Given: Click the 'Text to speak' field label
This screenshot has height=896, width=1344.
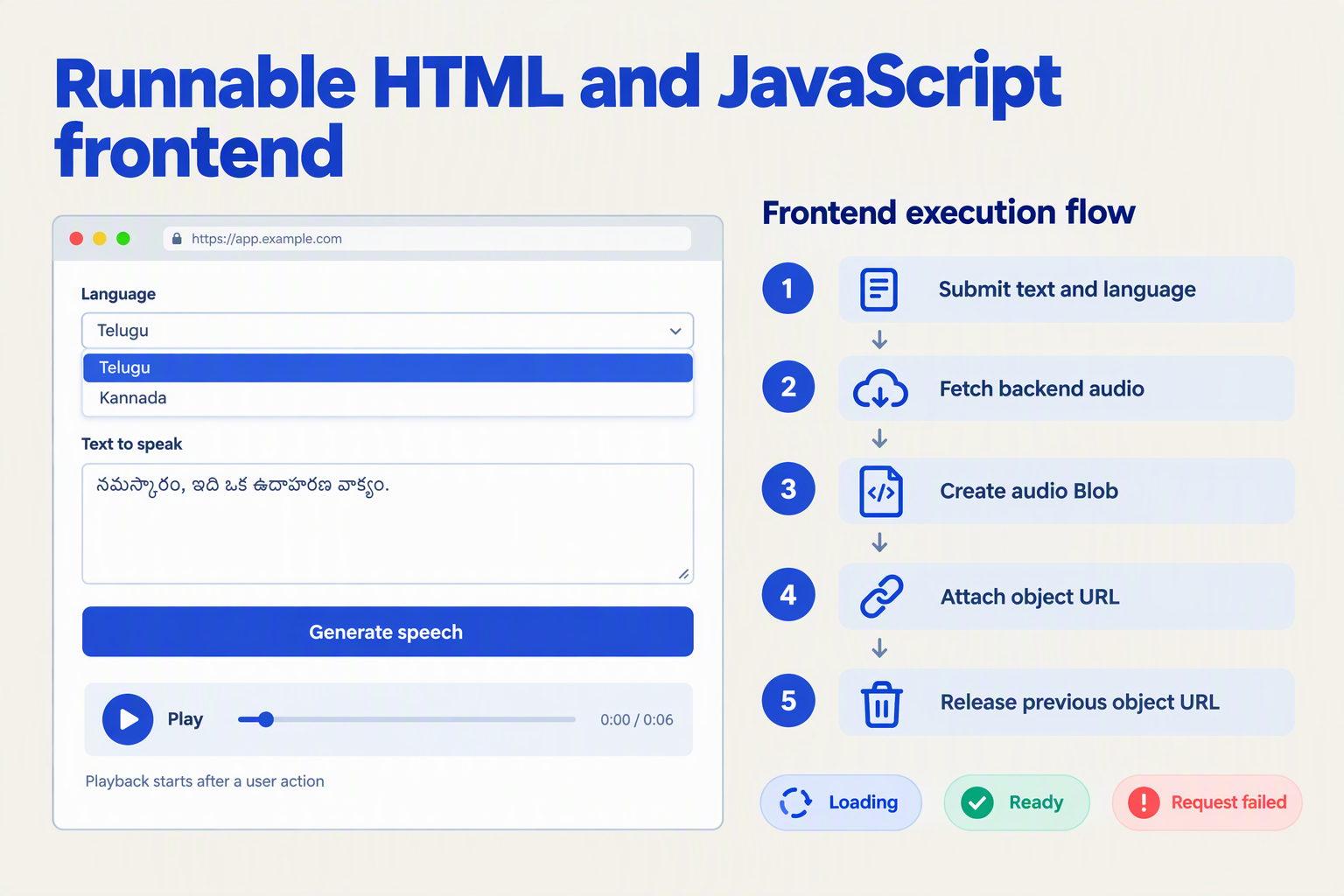Looking at the screenshot, I should (x=132, y=444).
